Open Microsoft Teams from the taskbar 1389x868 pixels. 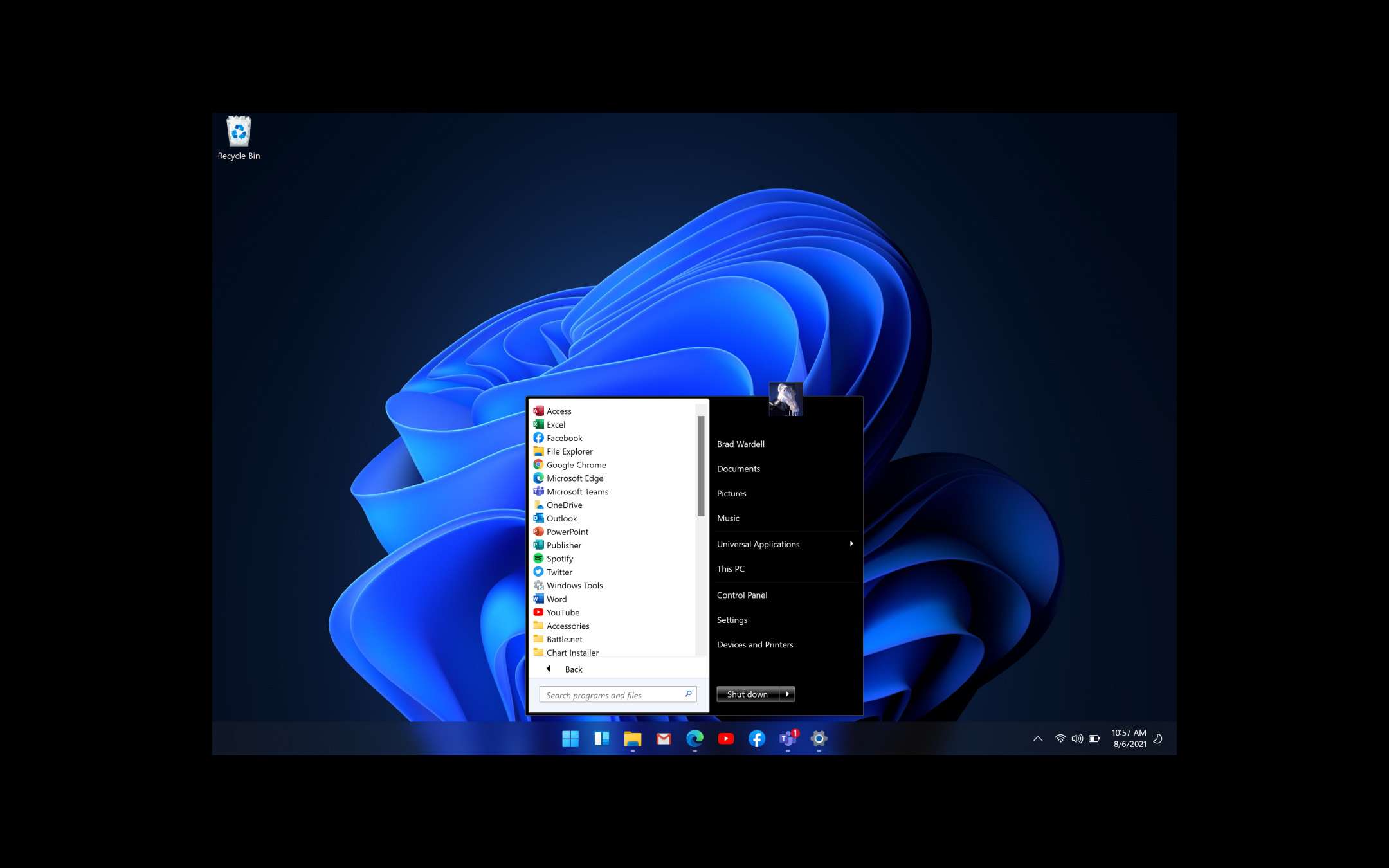788,739
